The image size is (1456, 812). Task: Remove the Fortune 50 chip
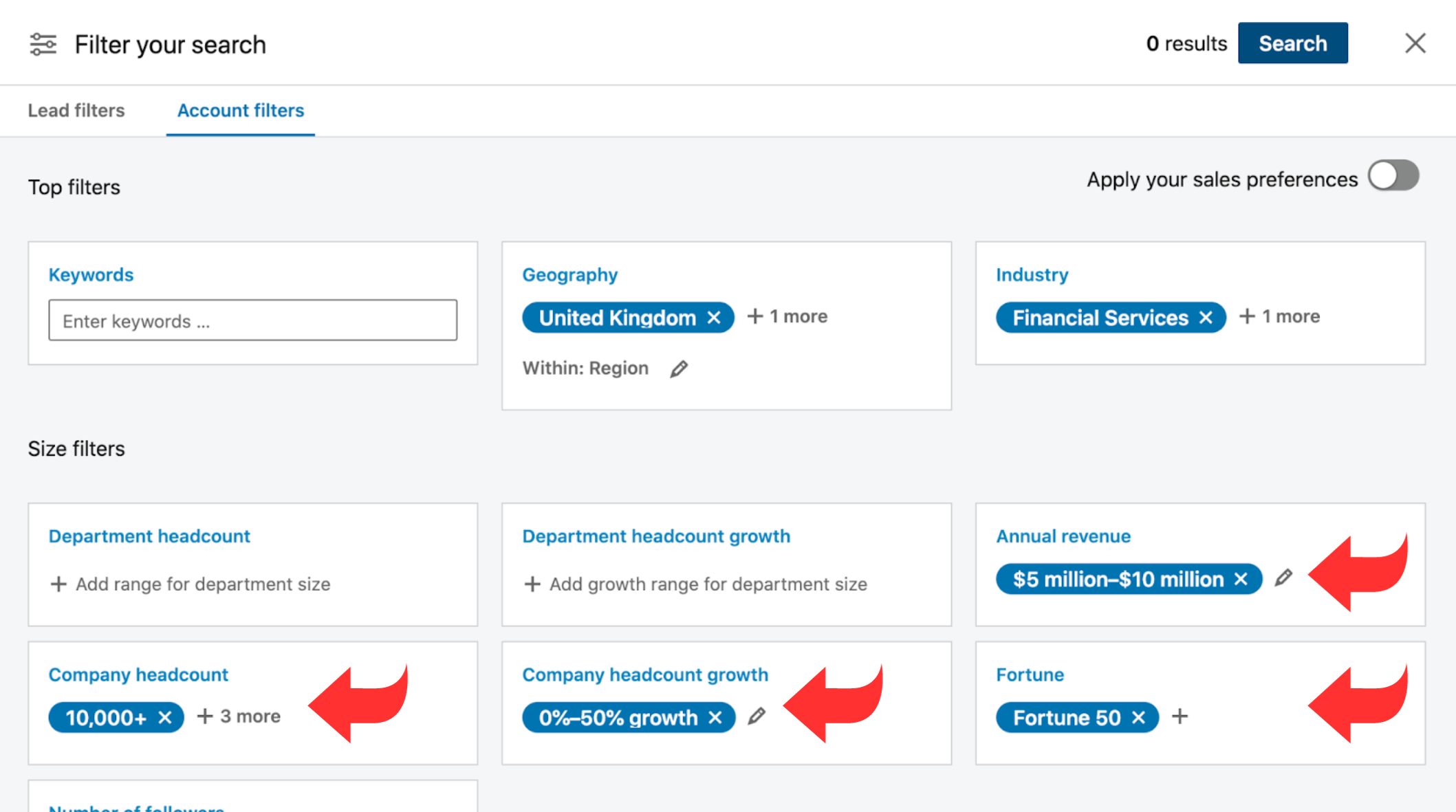tap(1139, 718)
